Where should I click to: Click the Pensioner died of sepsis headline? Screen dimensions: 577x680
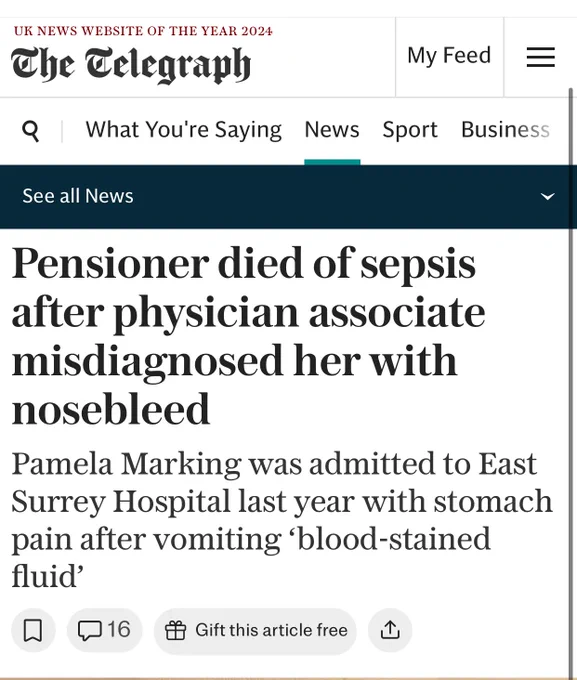point(249,336)
